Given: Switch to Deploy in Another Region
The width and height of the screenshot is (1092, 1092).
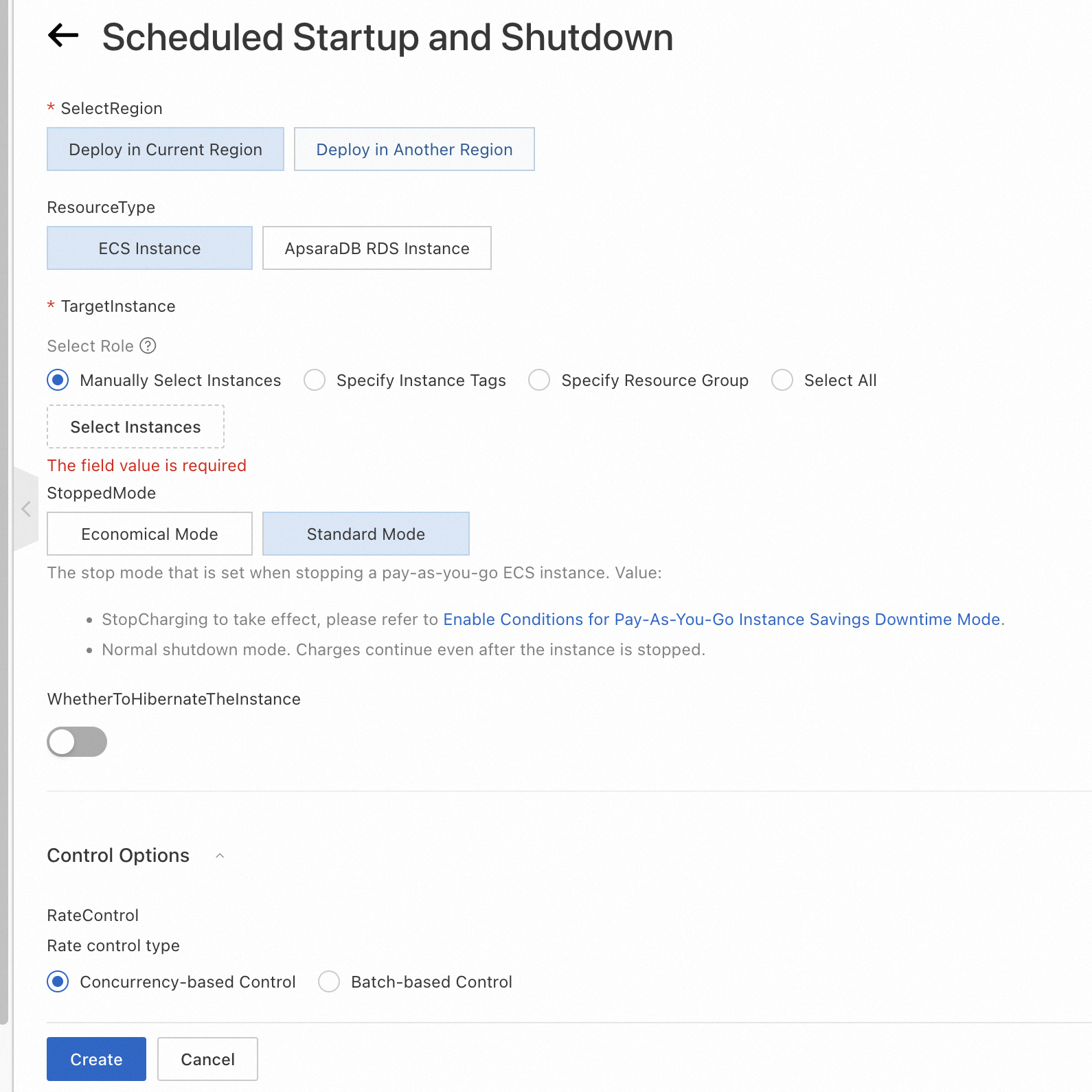Looking at the screenshot, I should click(x=414, y=149).
